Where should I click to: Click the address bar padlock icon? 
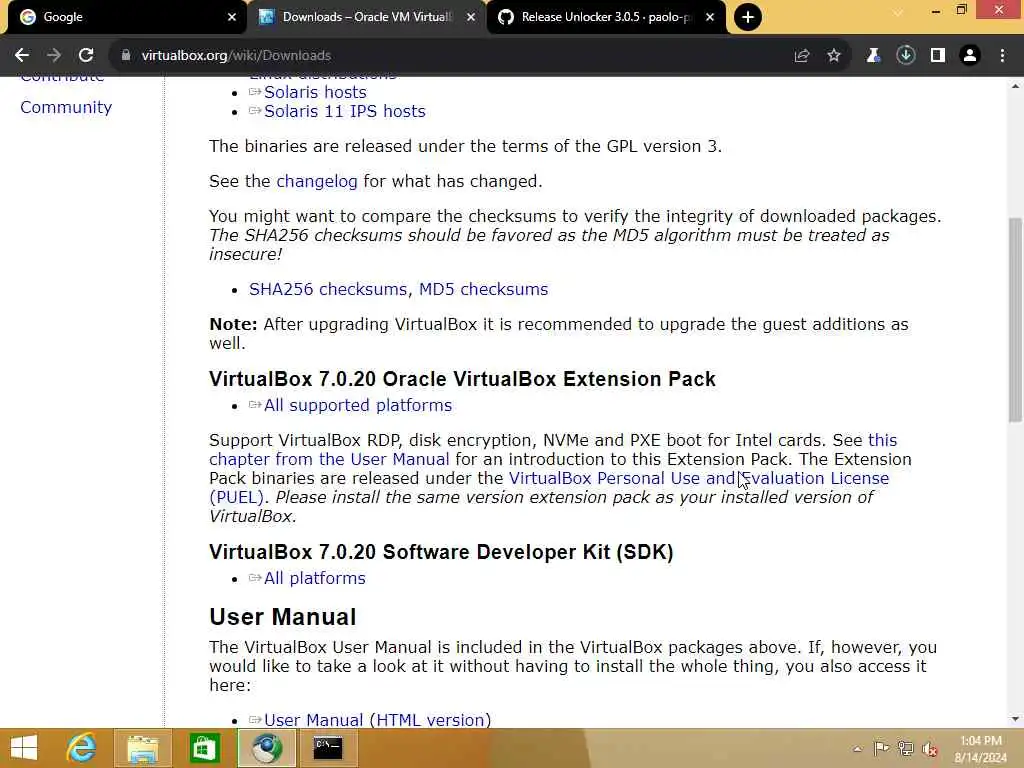(126, 56)
